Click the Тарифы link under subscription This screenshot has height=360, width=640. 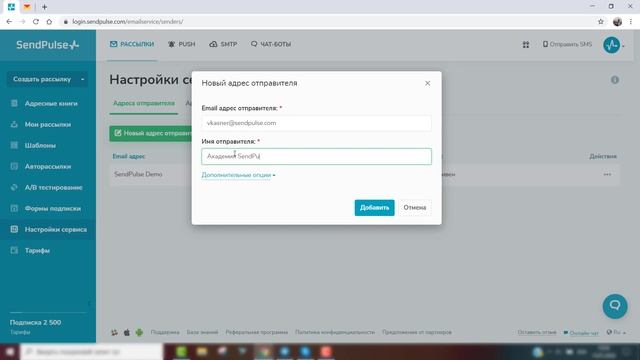click(20, 332)
